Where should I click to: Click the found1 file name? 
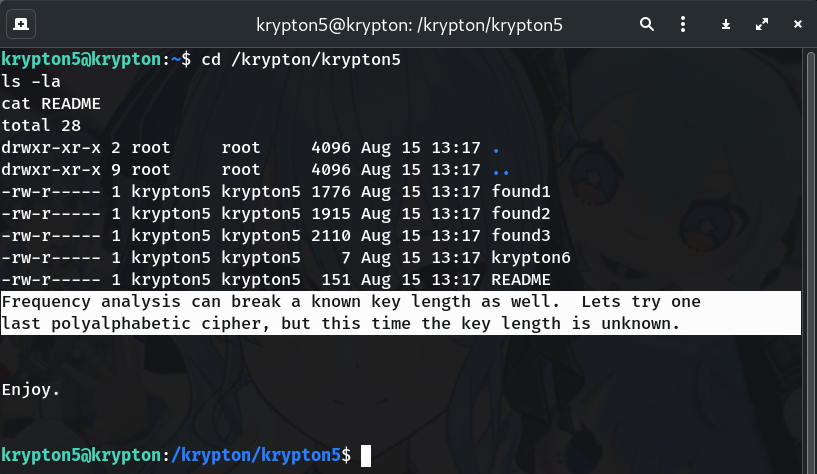click(521, 192)
